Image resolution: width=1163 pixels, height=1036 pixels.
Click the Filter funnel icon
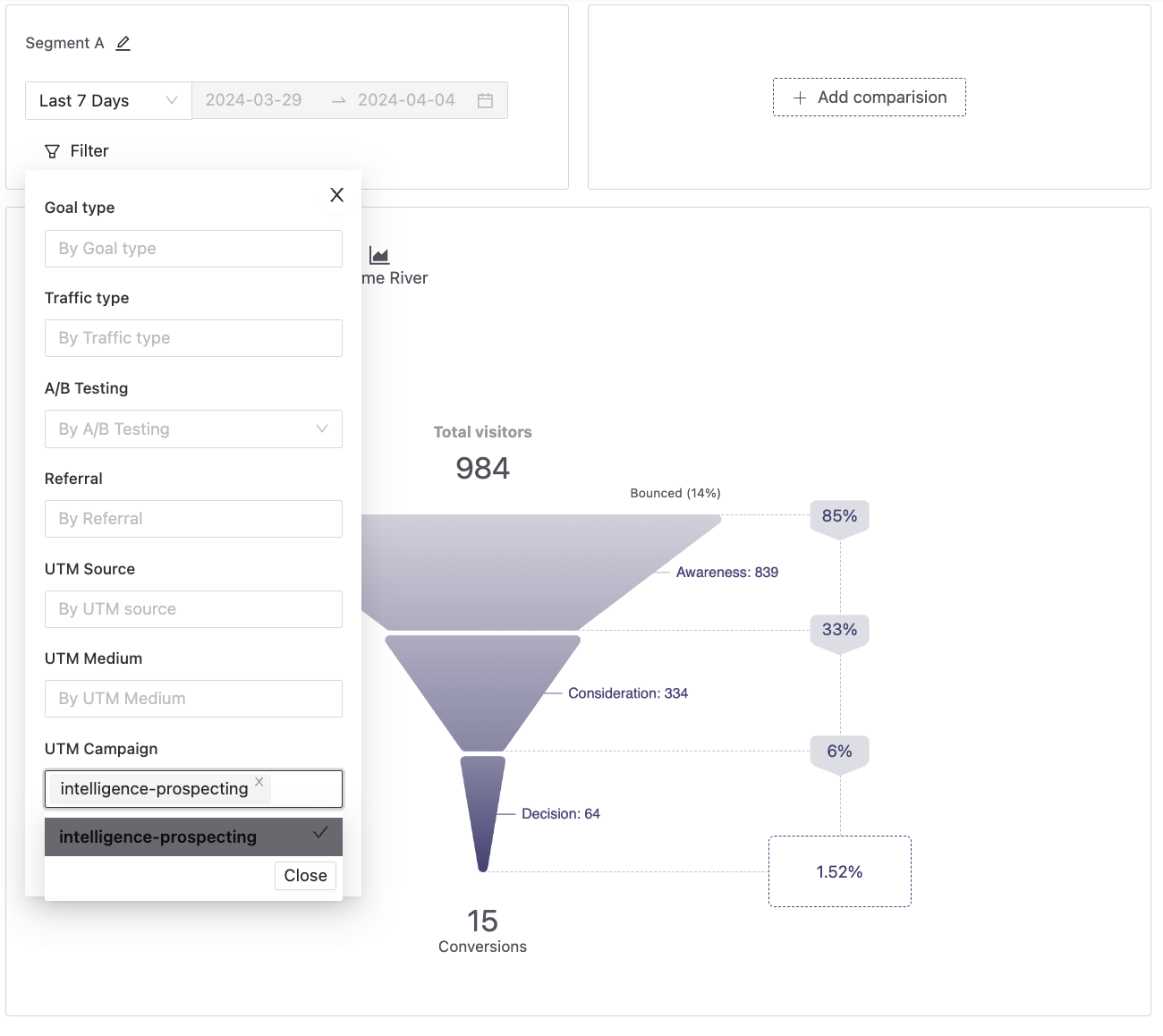click(53, 151)
